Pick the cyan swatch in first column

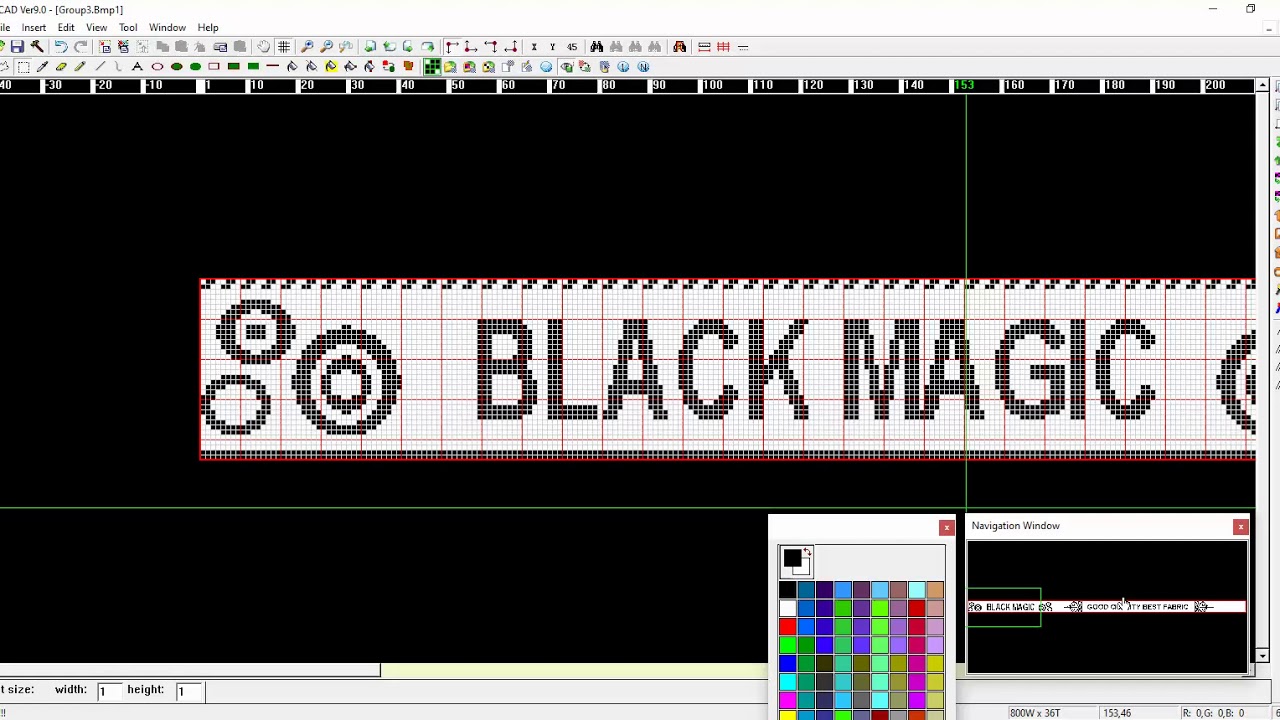pyautogui.click(x=787, y=682)
